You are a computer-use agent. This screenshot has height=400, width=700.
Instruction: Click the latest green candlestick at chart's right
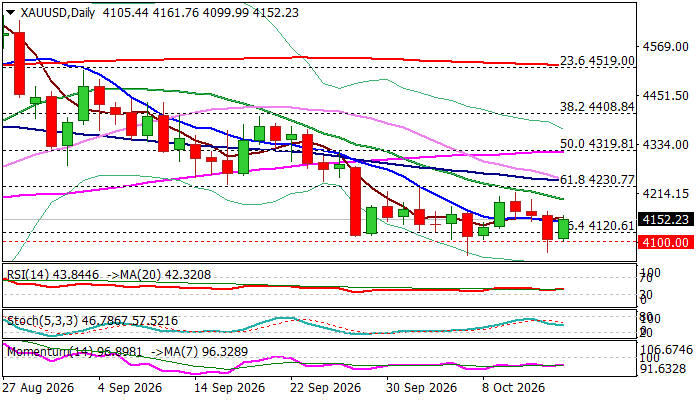[x=563, y=229]
